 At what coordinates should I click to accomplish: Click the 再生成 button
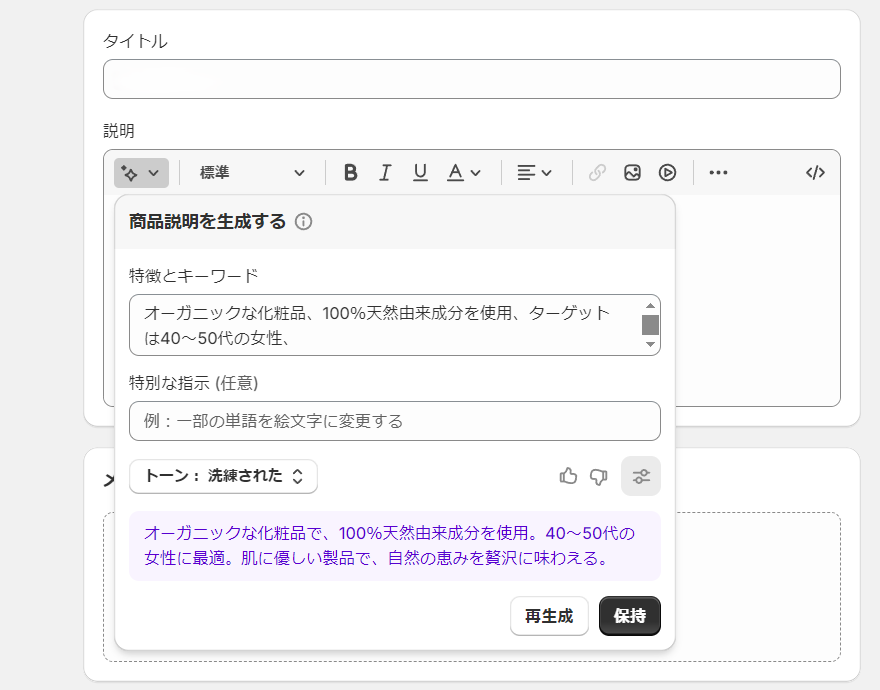(549, 616)
